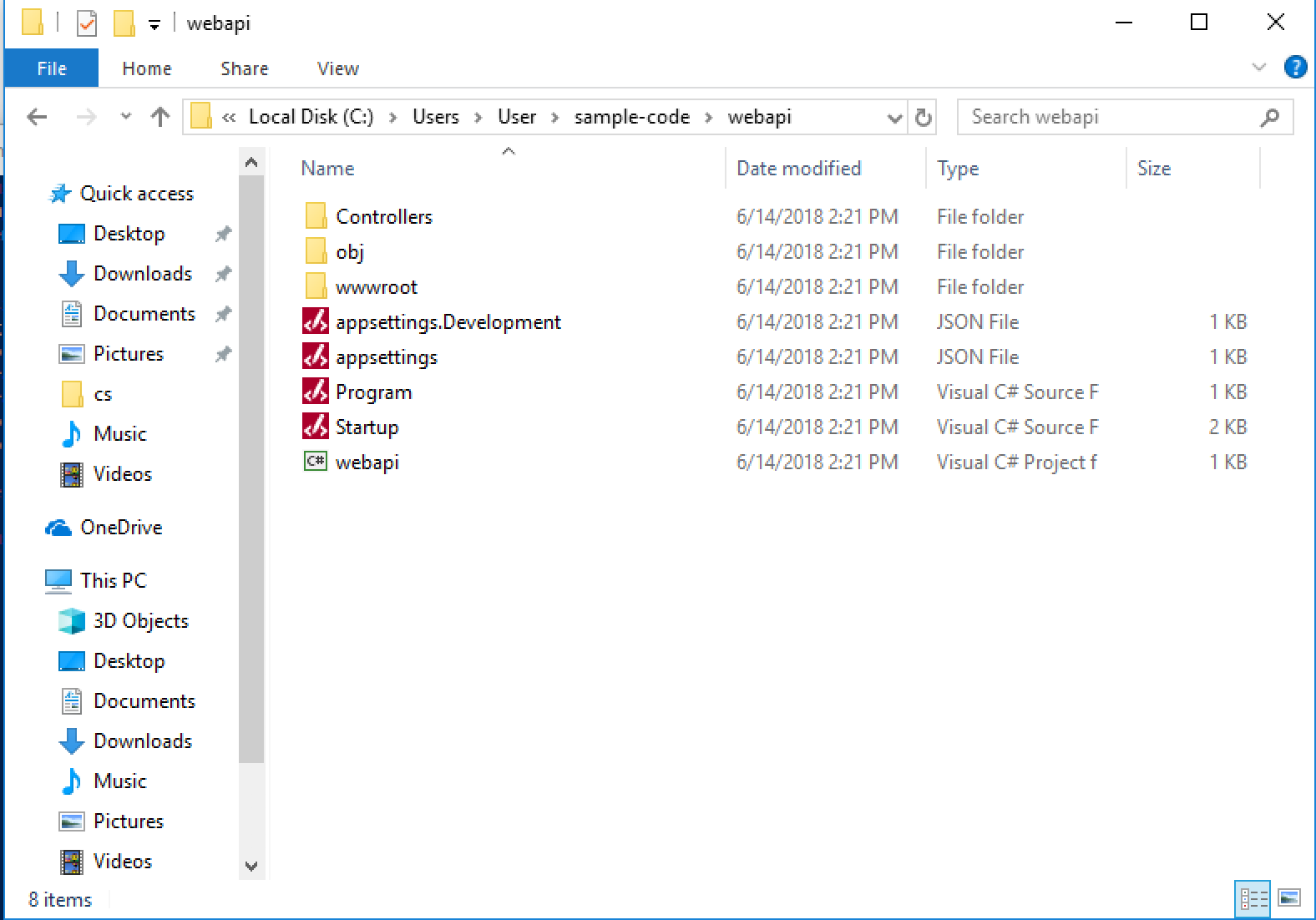
Task: Expand the ribbon chevron
Action: [1259, 68]
